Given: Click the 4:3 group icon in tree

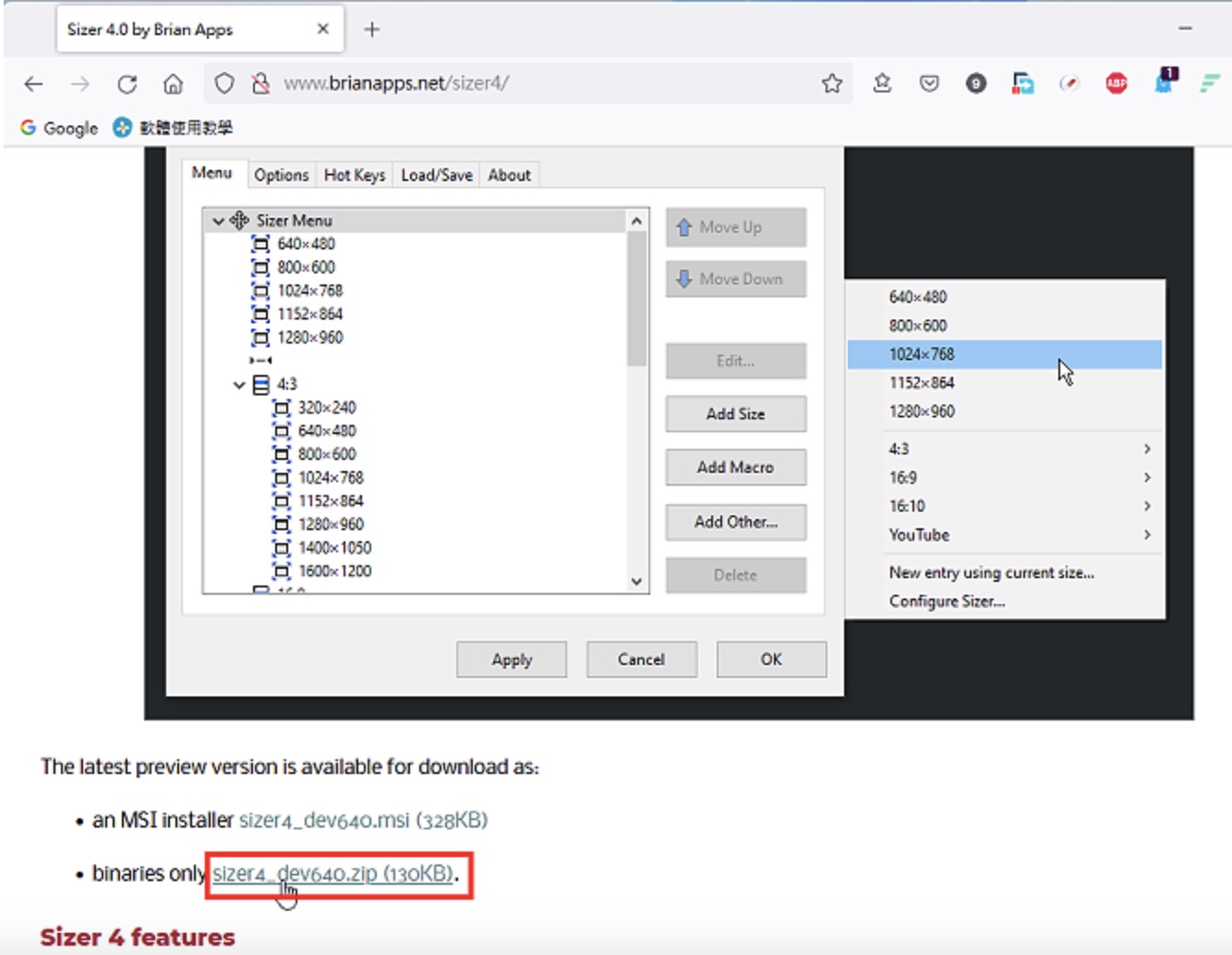Looking at the screenshot, I should pyautogui.click(x=261, y=384).
